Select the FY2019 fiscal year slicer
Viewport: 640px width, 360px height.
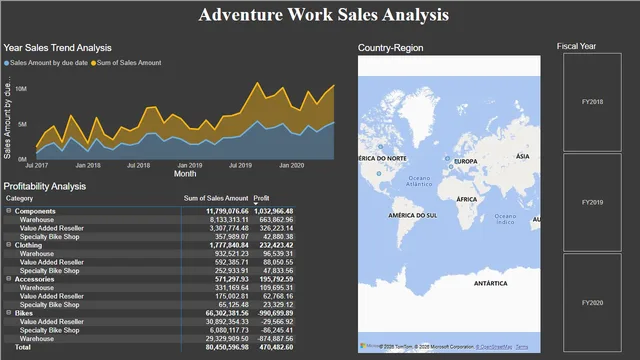(x=592, y=202)
